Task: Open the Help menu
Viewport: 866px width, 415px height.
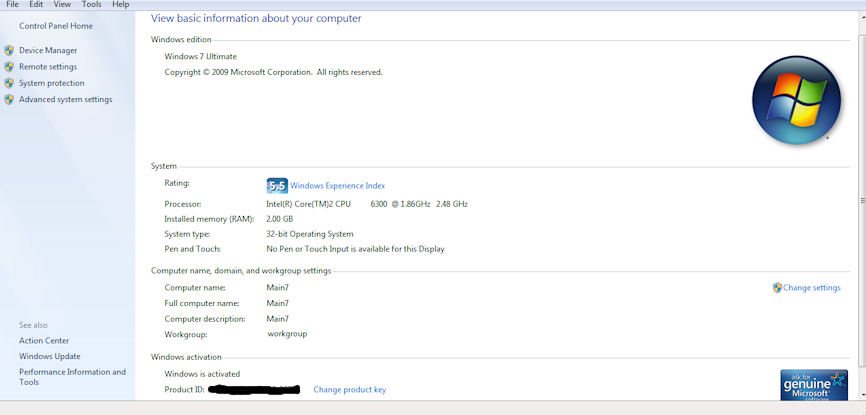Action: [120, 4]
